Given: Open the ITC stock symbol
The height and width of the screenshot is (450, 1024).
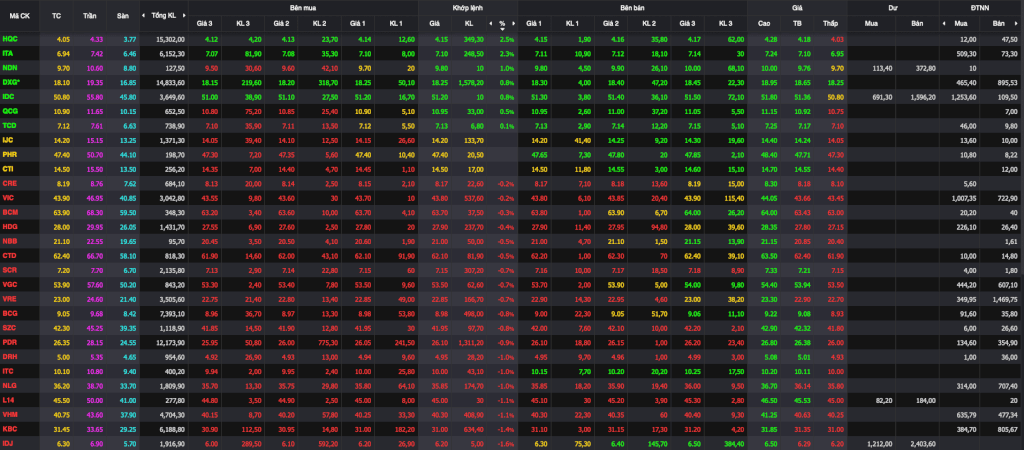Looking at the screenshot, I should click(x=8, y=371).
